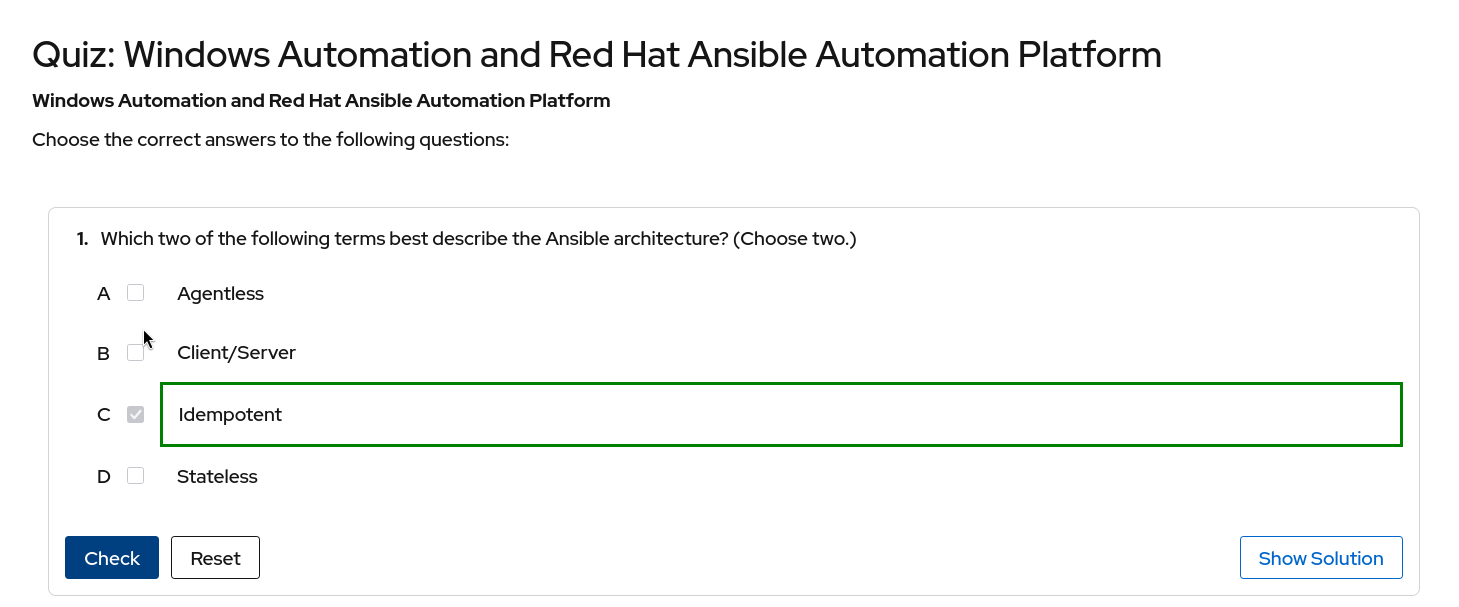This screenshot has height=607, width=1459.
Task: Click the option letter C
Action: tap(103, 415)
